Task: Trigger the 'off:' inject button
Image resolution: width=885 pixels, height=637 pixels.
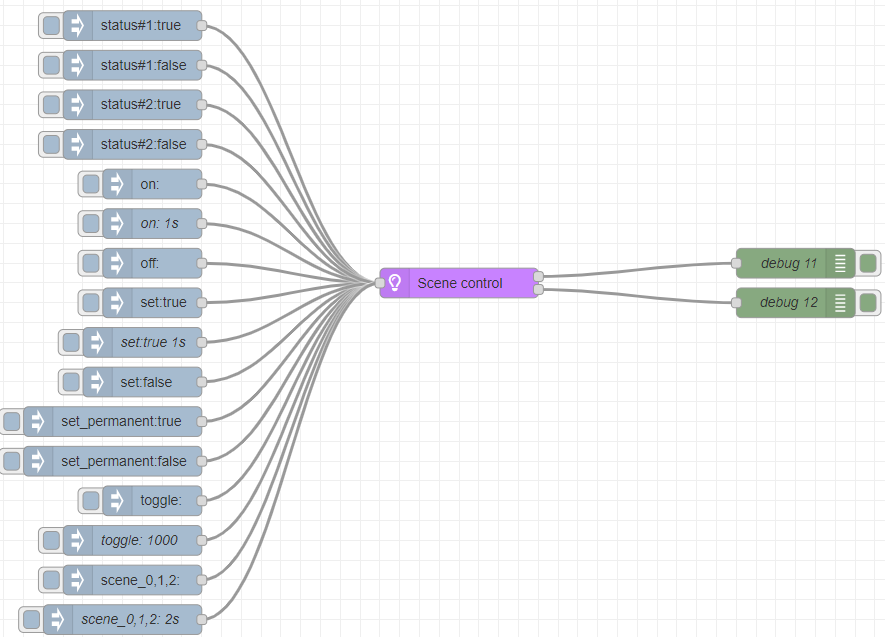Action: (91, 263)
